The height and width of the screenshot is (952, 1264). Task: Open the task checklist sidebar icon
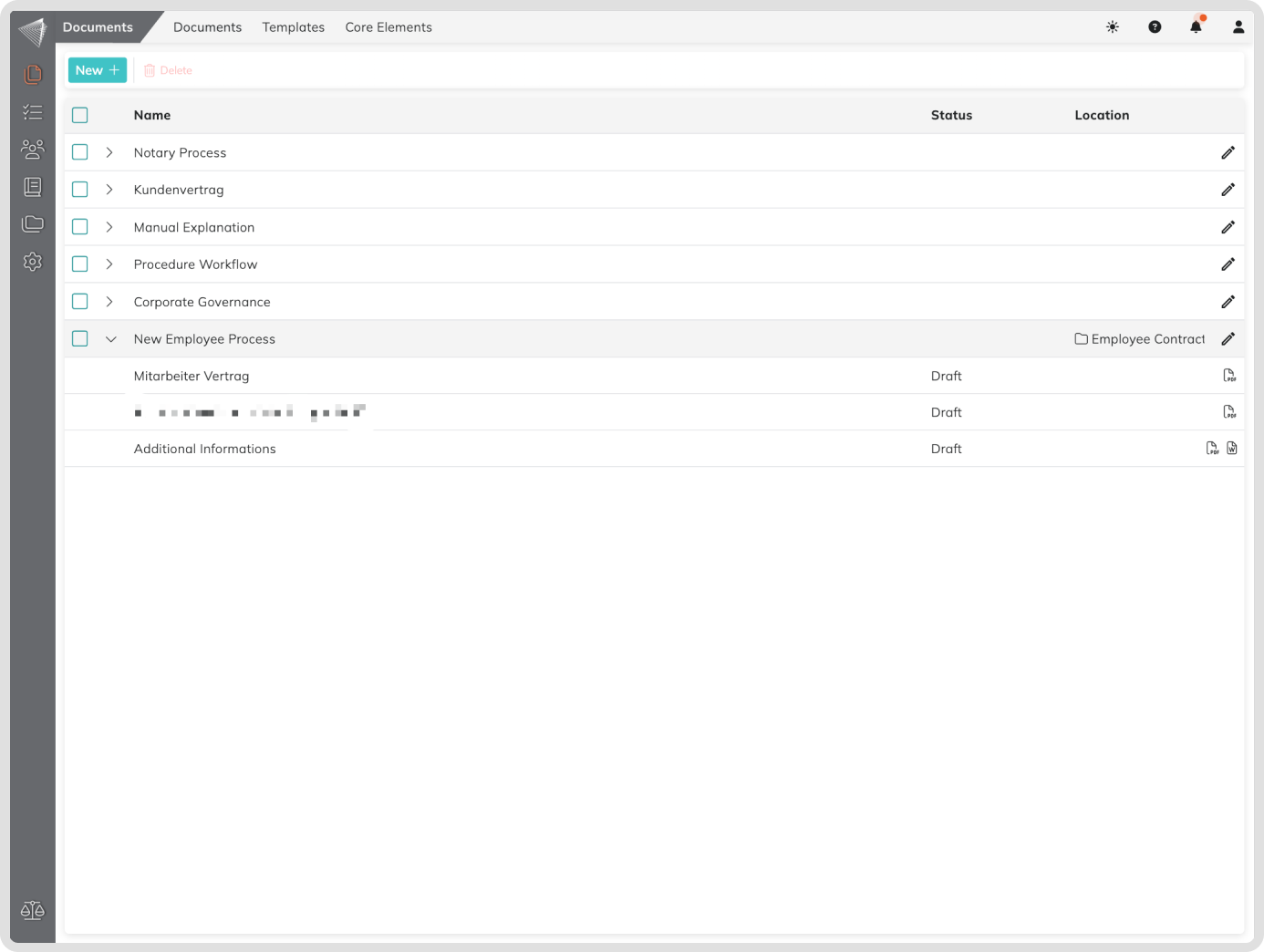(33, 112)
